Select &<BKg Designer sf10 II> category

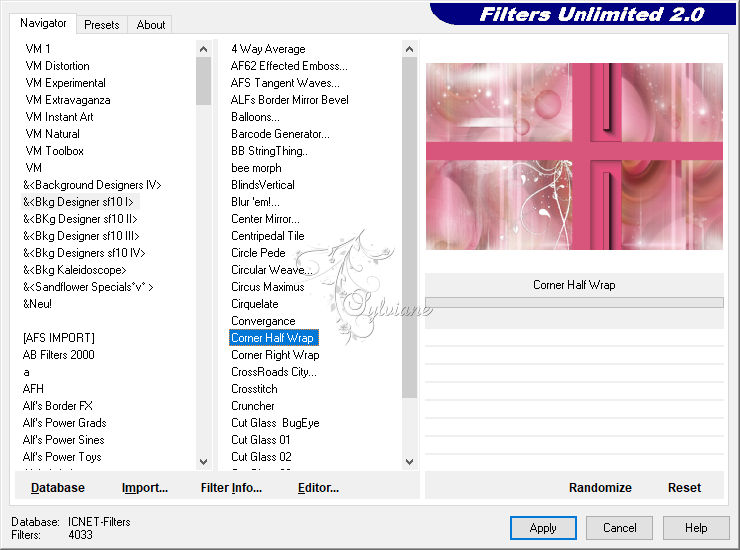coord(80,219)
